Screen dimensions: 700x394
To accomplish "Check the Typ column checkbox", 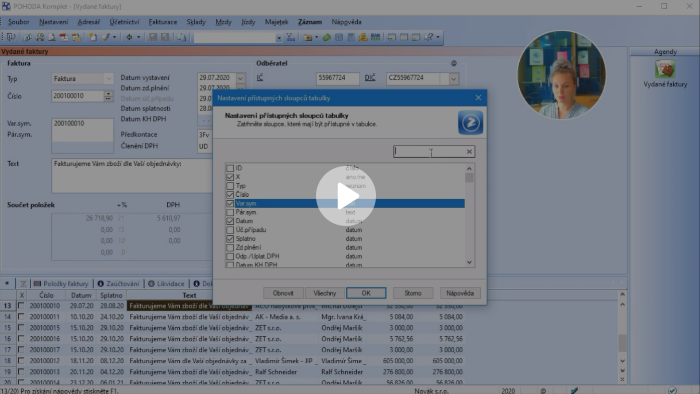I will (230, 186).
